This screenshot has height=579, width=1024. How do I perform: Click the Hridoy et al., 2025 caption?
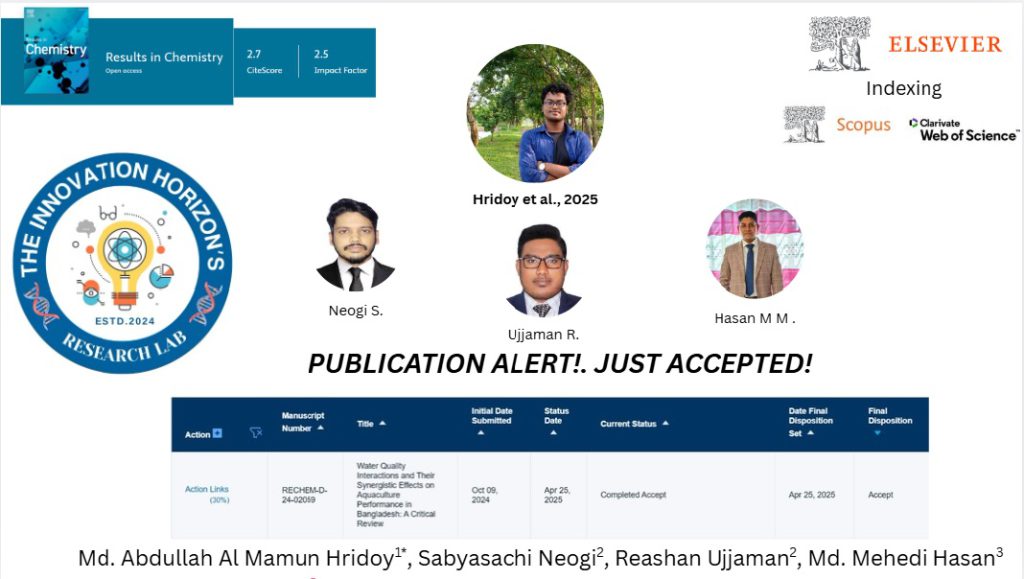coord(535,199)
